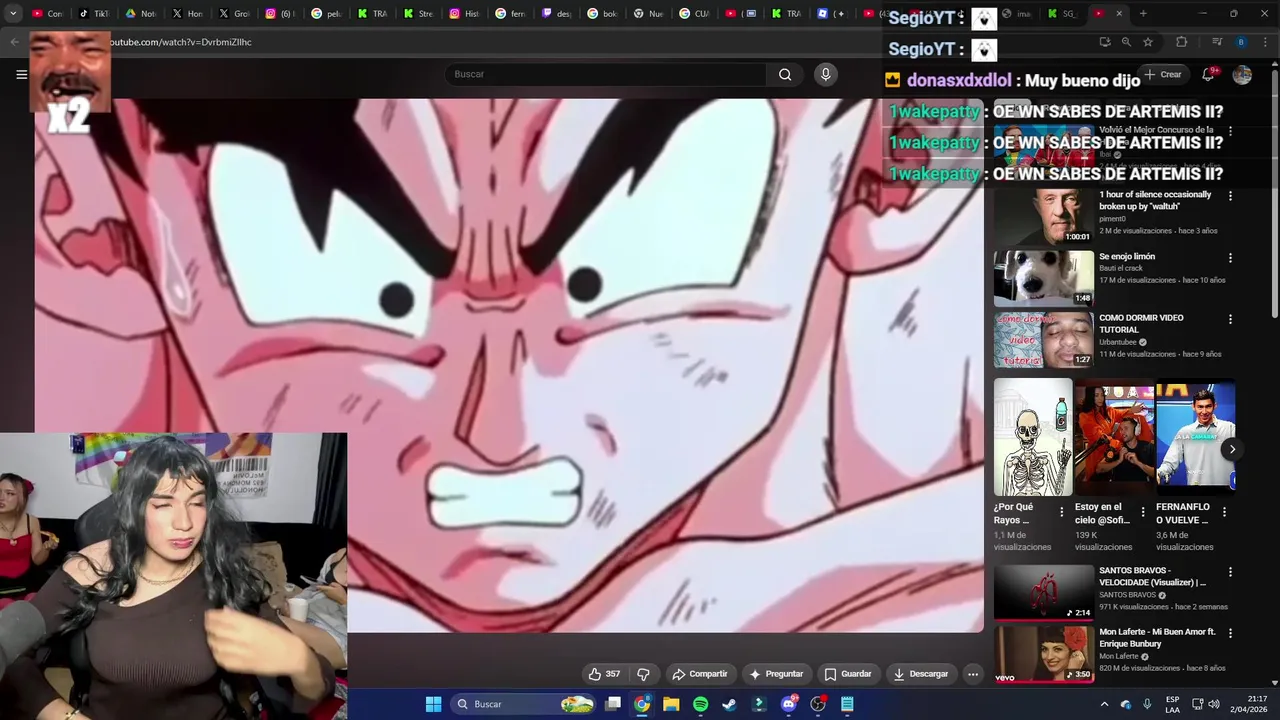Open the YouTube hamburger guide menu
Screen dimensions: 1280x720
(x=21, y=74)
